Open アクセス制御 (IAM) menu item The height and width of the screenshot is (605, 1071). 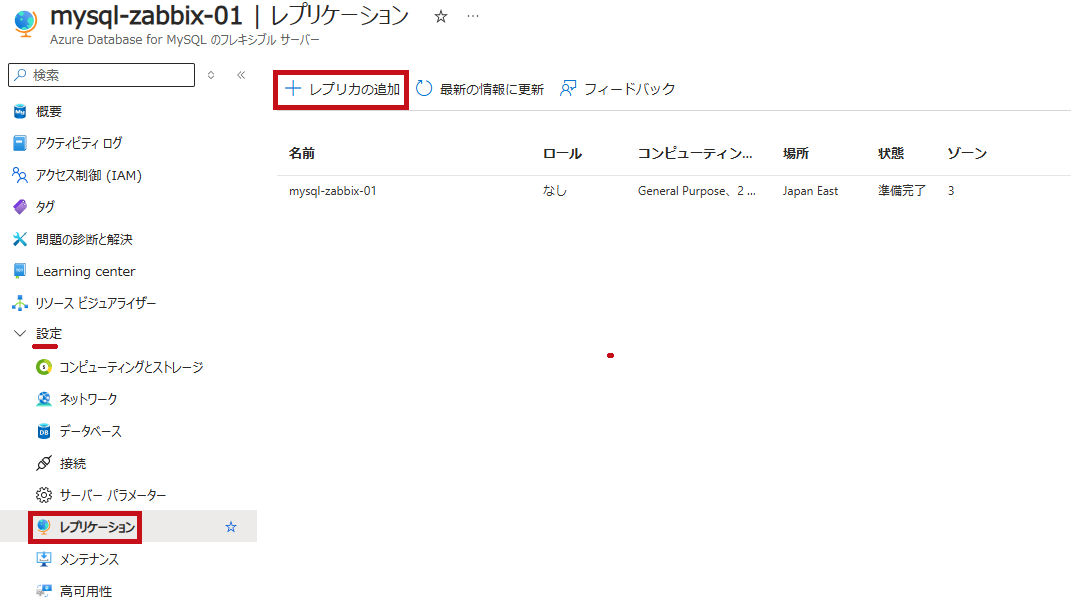[77, 175]
